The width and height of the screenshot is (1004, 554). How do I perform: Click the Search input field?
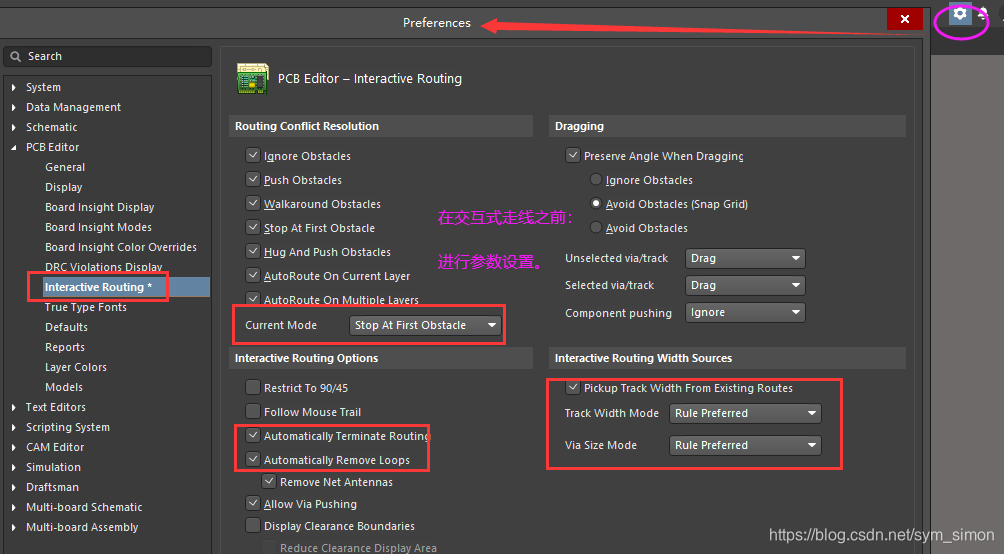115,56
